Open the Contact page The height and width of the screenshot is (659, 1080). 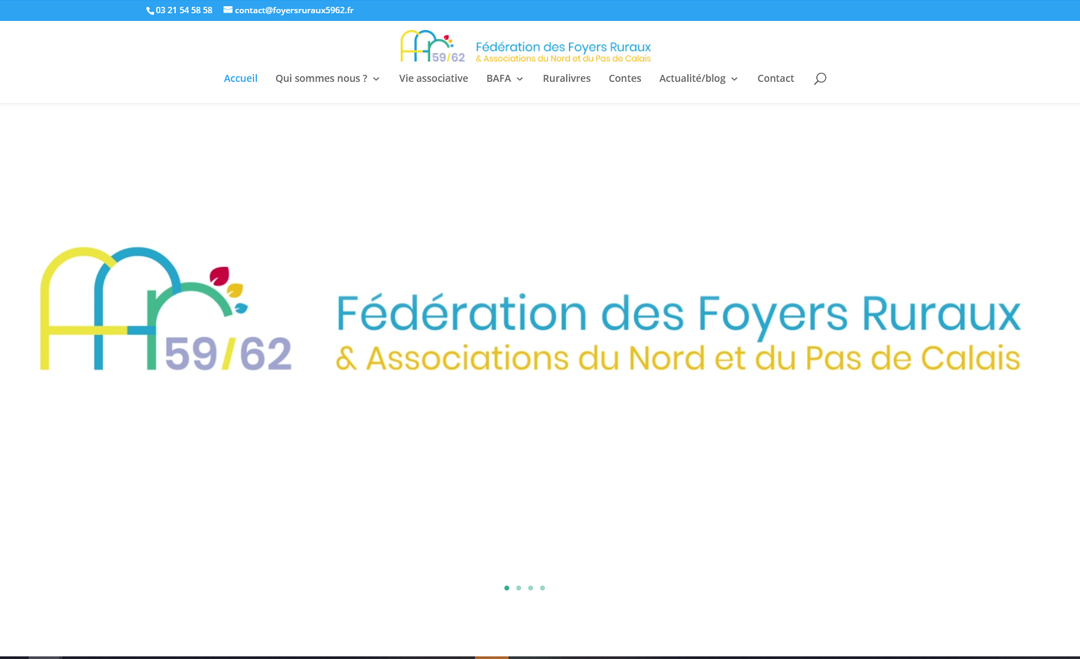click(776, 79)
